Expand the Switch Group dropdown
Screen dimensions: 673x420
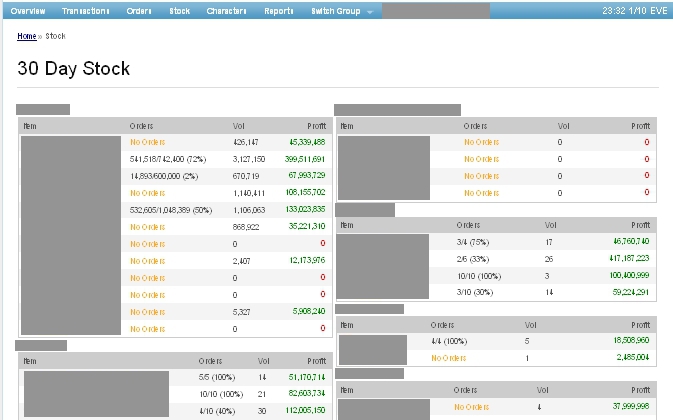[341, 11]
